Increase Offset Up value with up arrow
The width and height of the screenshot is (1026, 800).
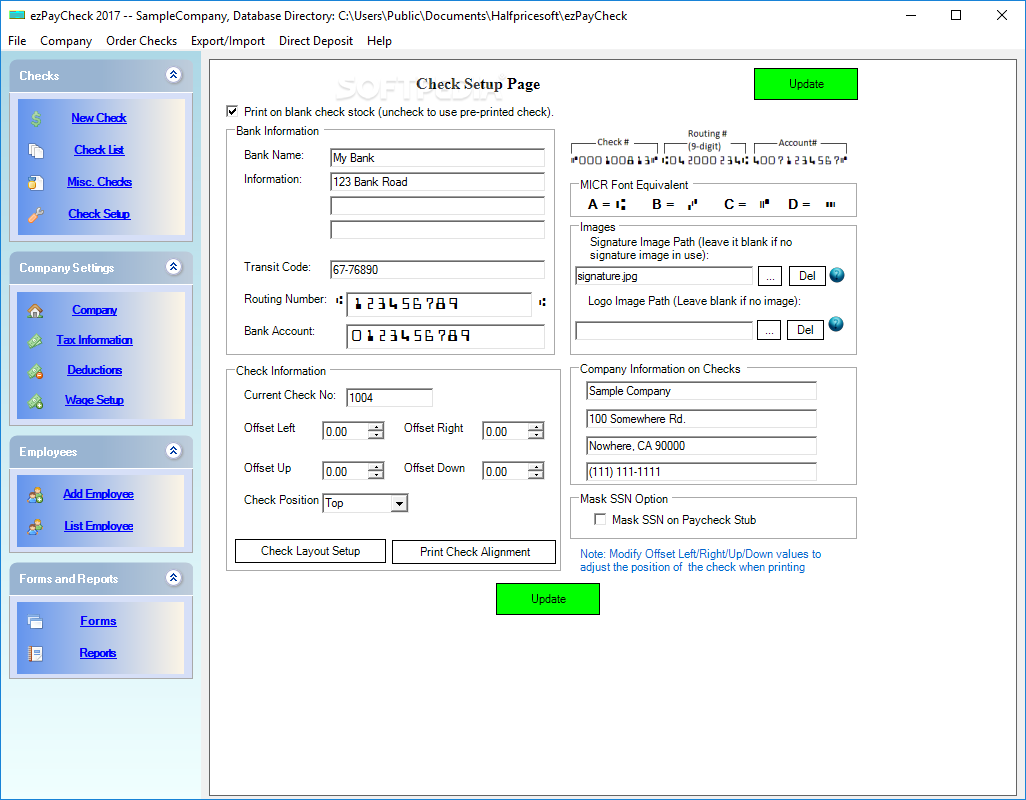click(x=376, y=467)
